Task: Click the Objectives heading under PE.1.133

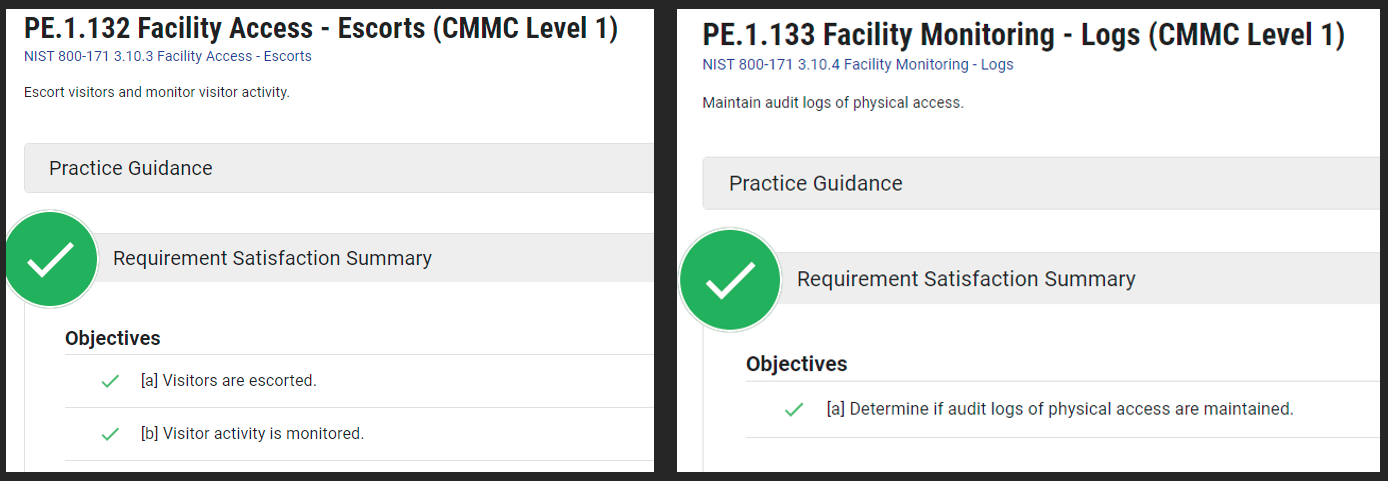Action: point(797,364)
